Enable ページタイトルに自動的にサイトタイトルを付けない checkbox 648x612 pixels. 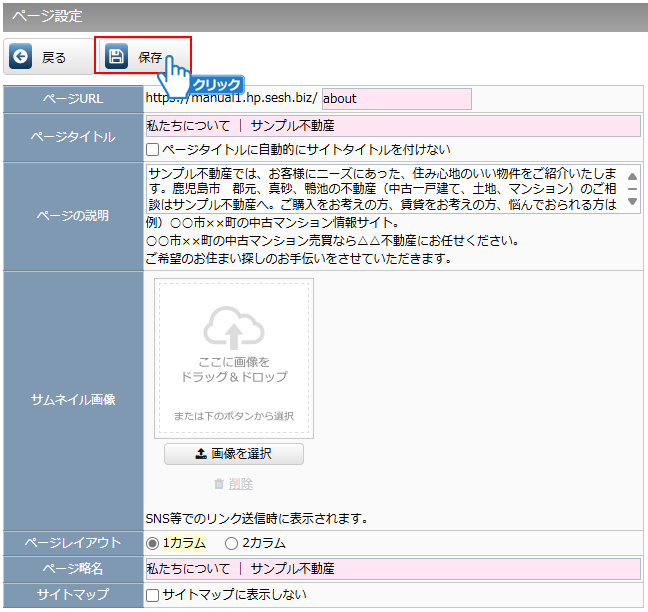coord(153,149)
